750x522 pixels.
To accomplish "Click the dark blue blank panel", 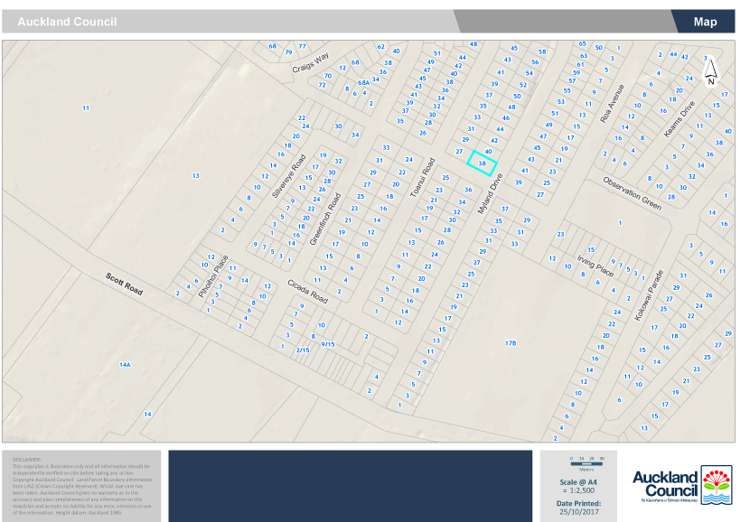I will [x=350, y=486].
